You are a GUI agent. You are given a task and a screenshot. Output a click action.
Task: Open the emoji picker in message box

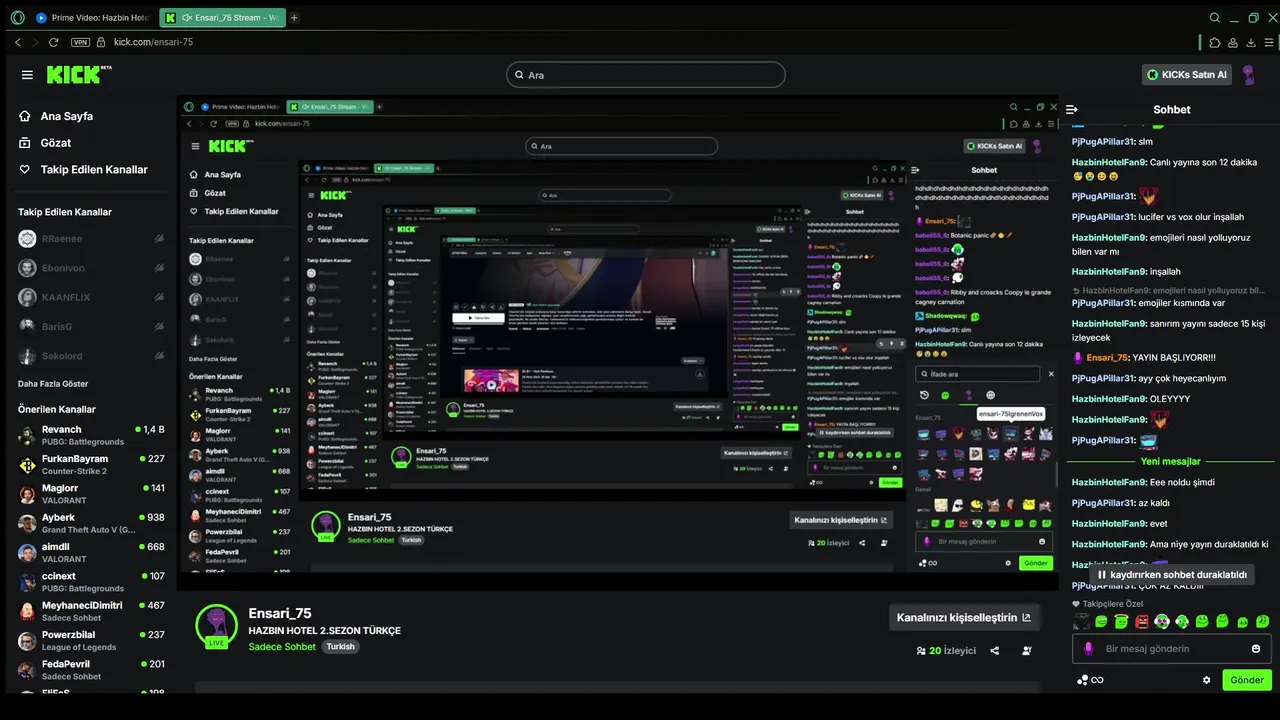pos(1256,649)
